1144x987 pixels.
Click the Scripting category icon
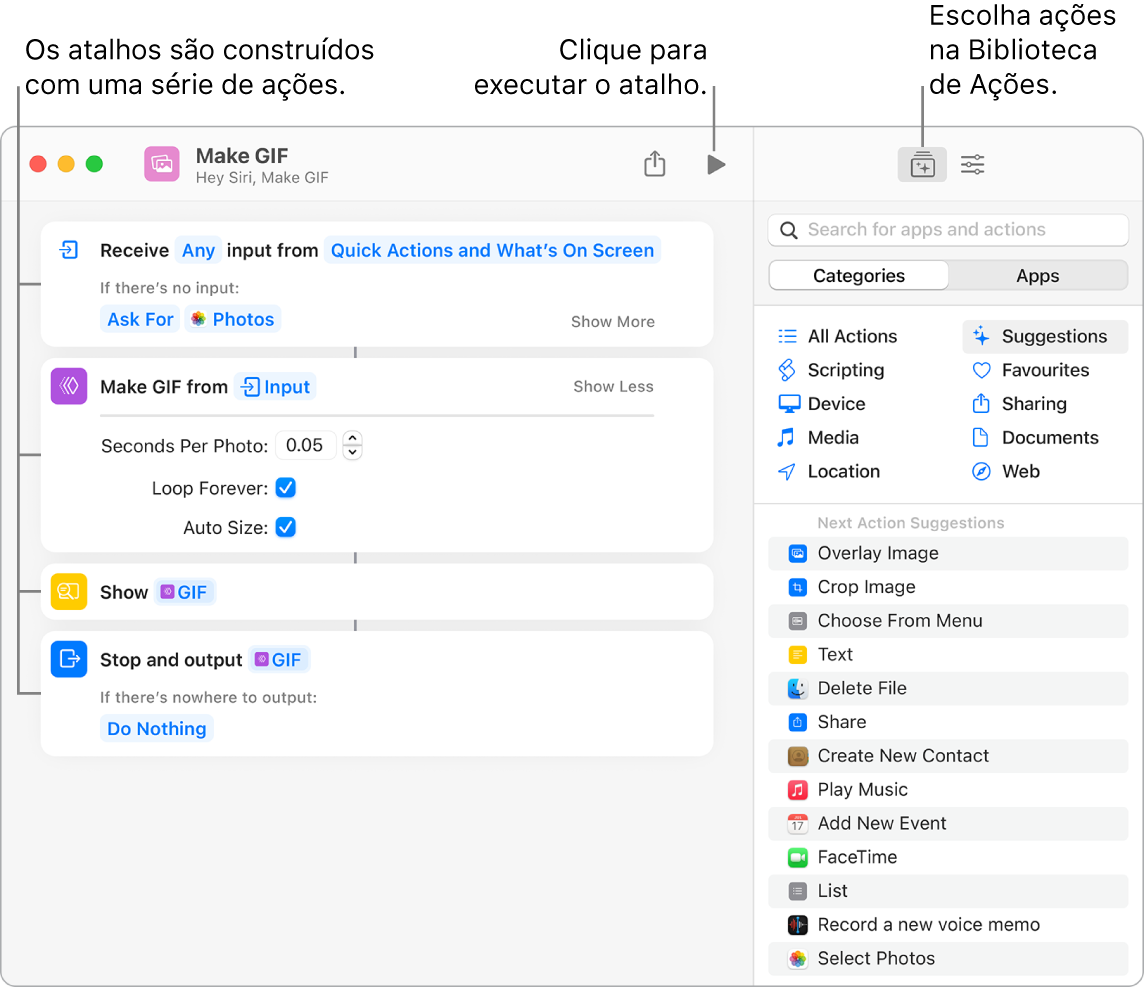point(789,370)
